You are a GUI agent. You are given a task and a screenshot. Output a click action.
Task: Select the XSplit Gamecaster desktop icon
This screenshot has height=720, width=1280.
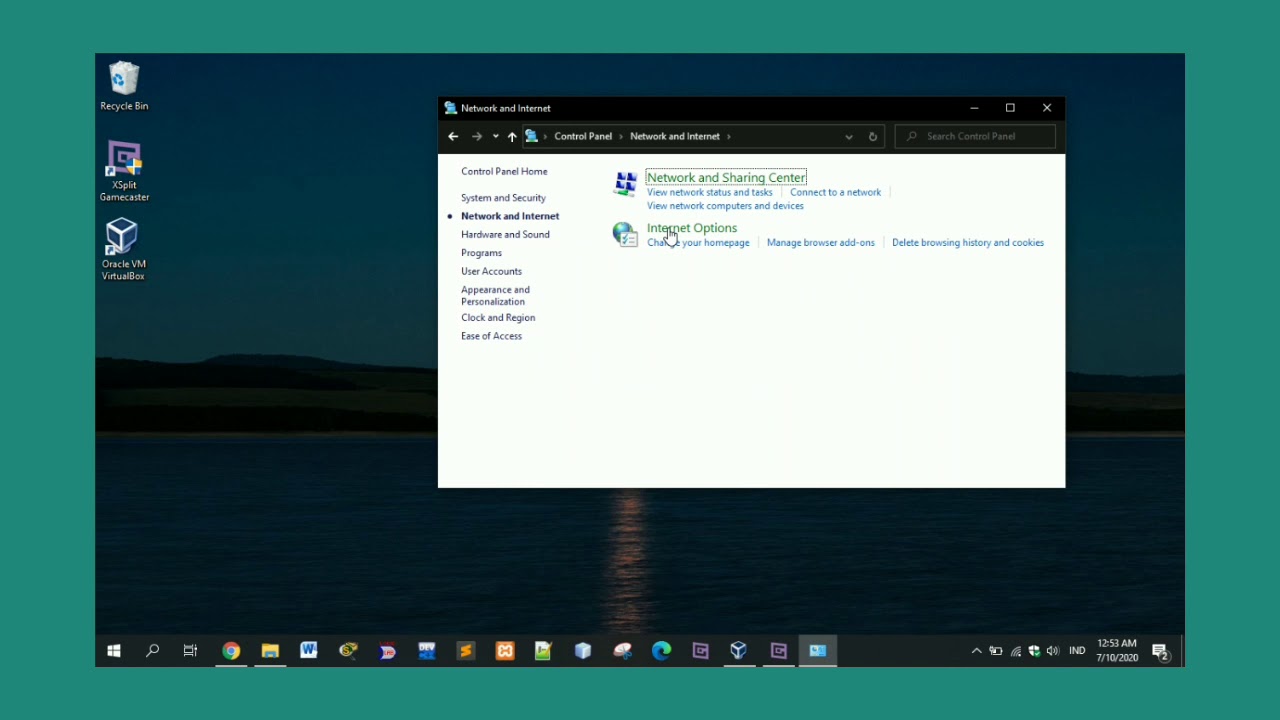(x=124, y=171)
